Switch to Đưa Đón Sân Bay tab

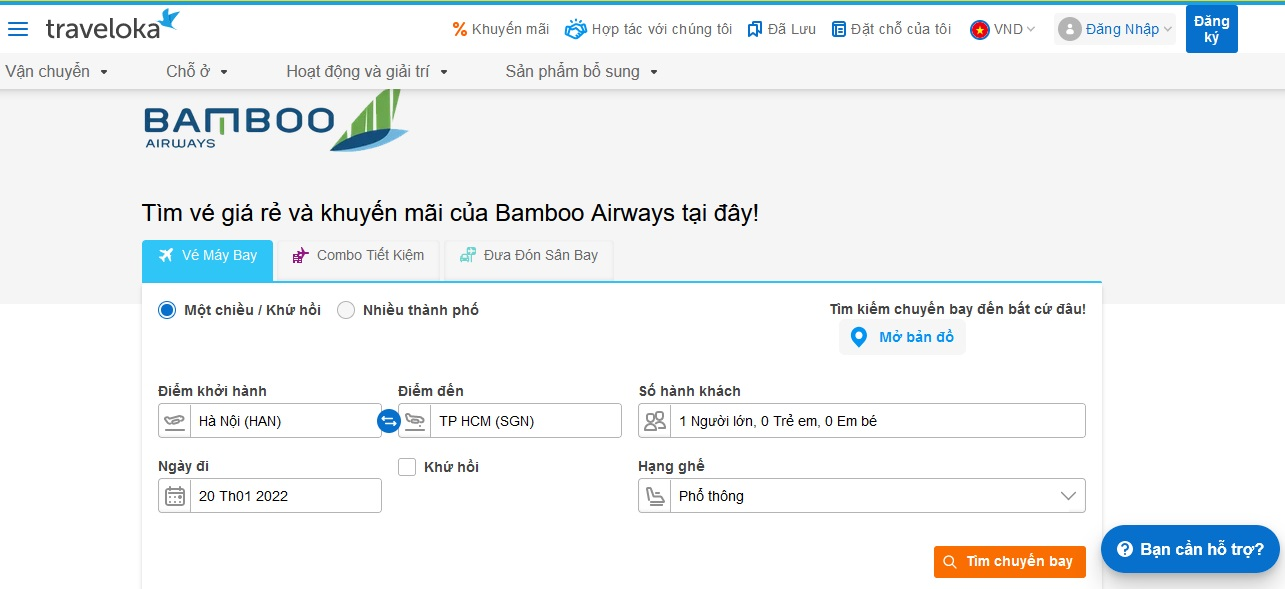point(529,256)
